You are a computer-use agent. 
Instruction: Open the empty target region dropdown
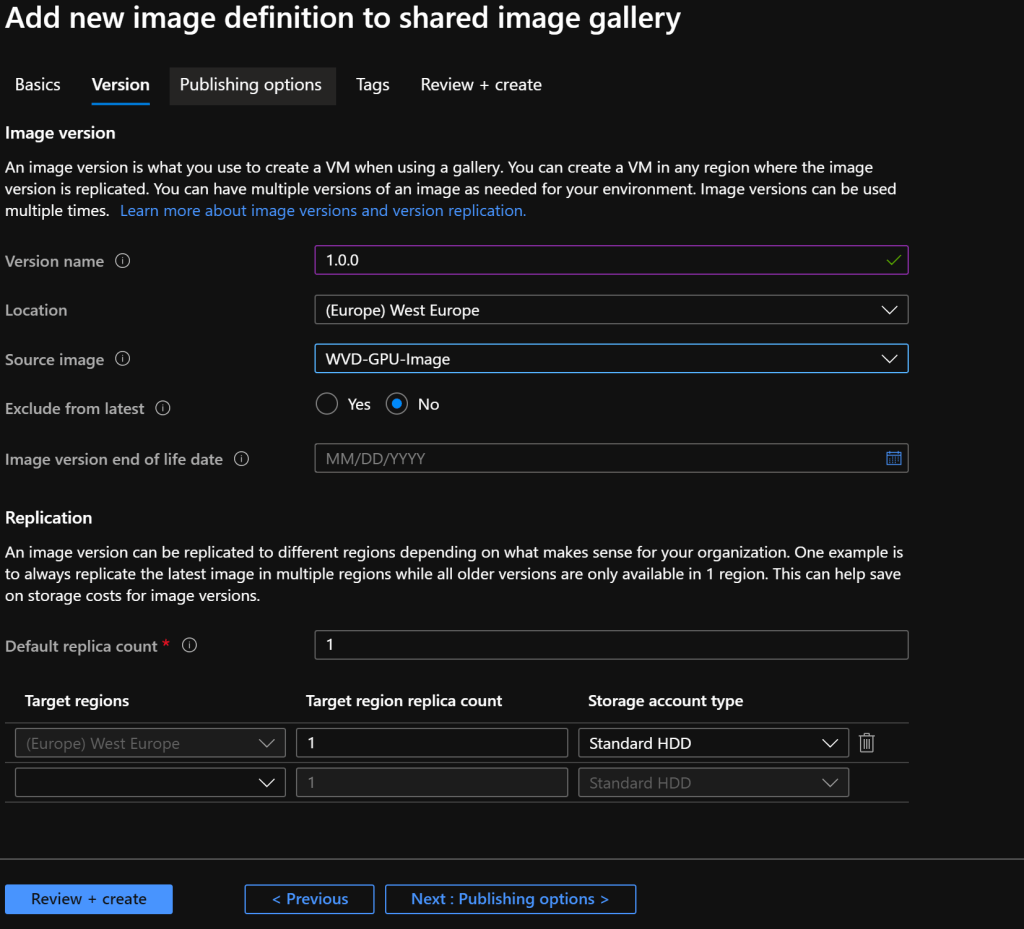point(150,783)
